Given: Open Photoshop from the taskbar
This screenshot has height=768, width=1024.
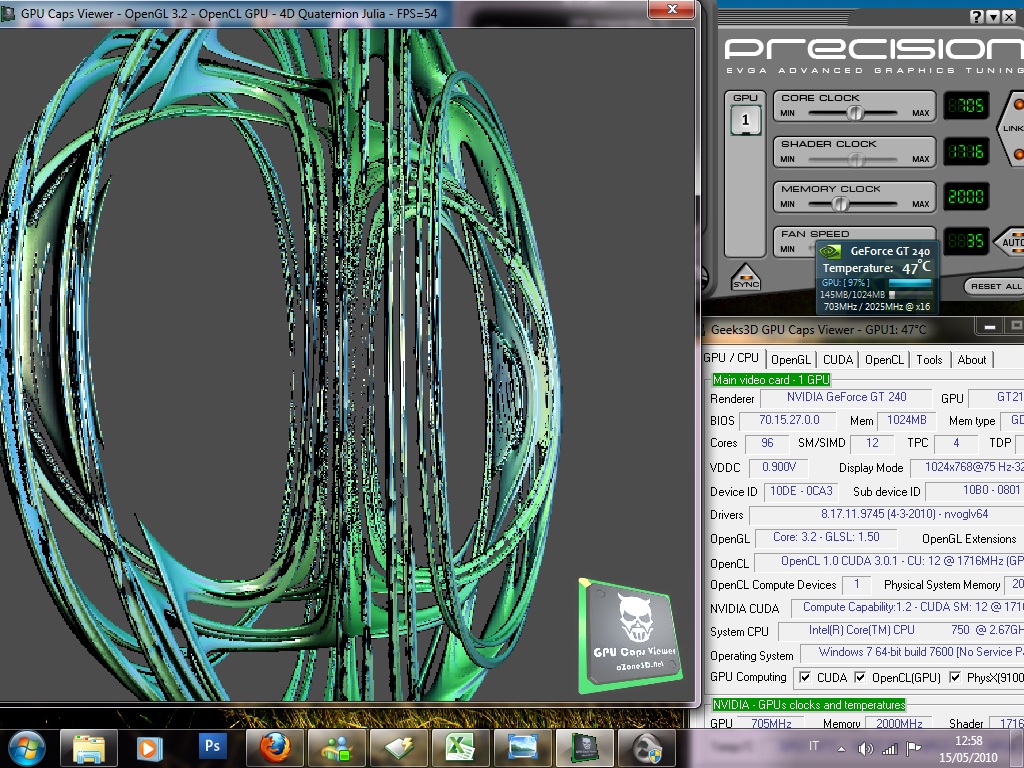Looking at the screenshot, I should pos(212,746).
